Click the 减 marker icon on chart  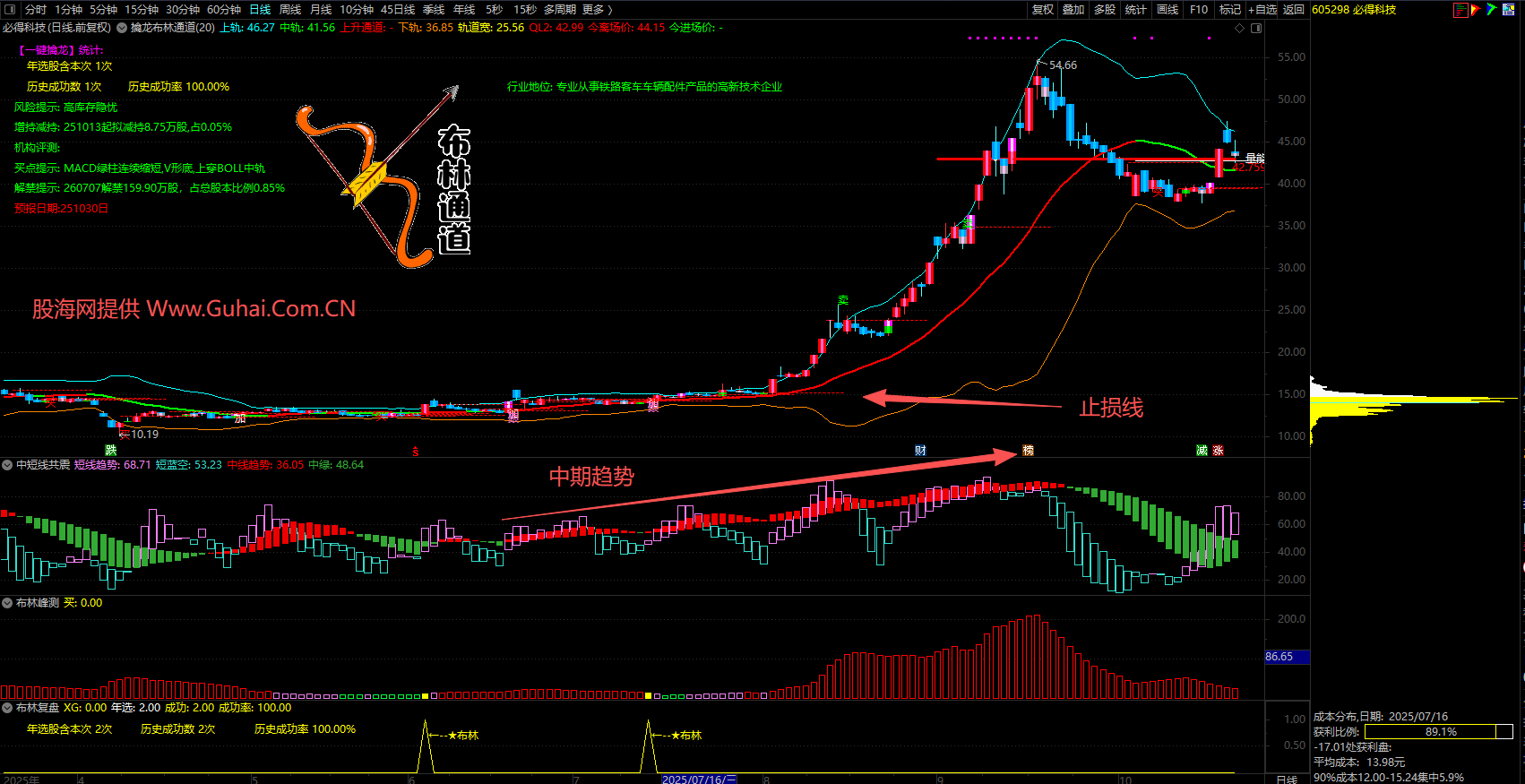point(1202,451)
